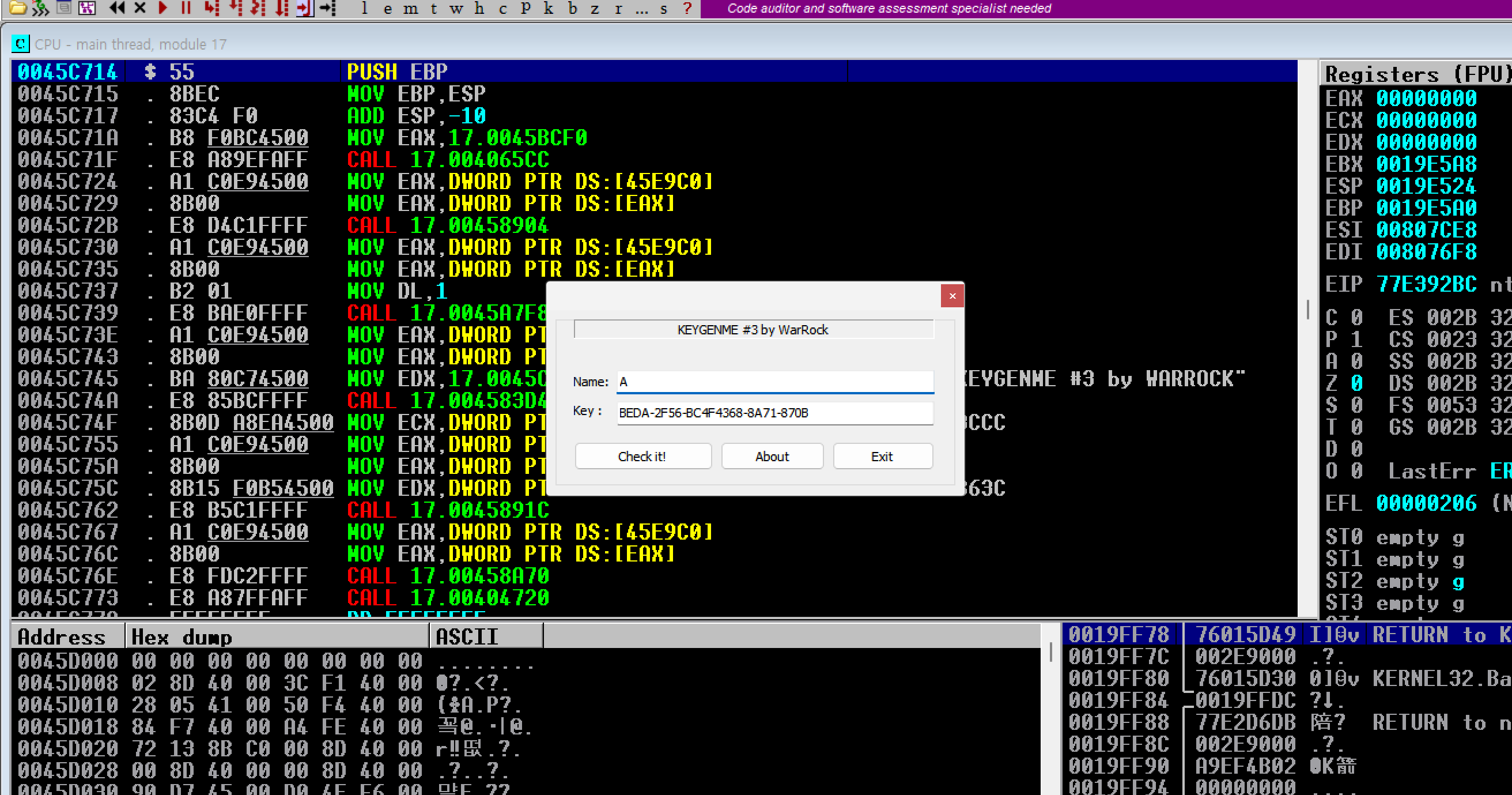The width and height of the screenshot is (1512, 795).
Task: Click the Exit button in dialog
Action: pyautogui.click(x=882, y=456)
